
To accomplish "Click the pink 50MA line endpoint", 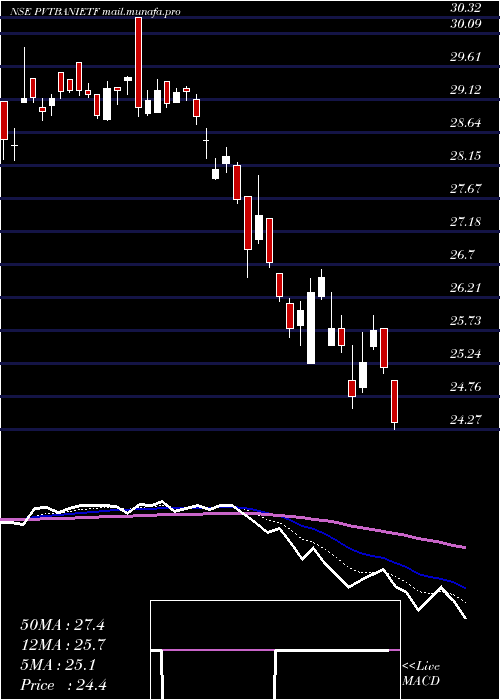I will 465,547.
